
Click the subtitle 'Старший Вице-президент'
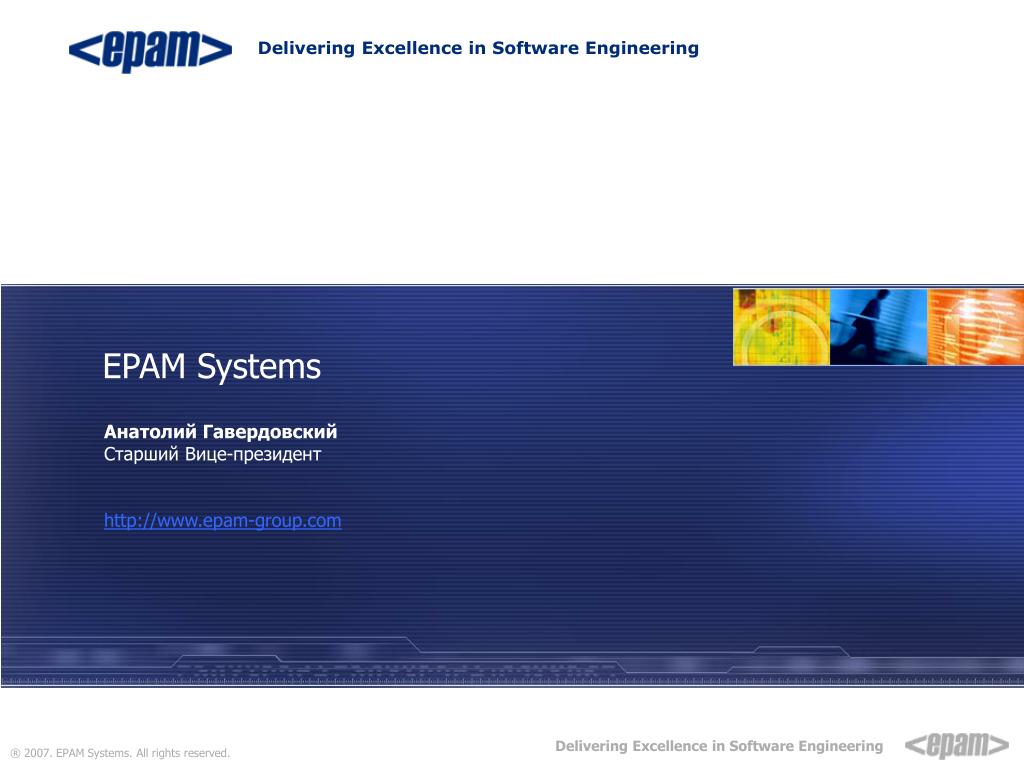tap(212, 454)
